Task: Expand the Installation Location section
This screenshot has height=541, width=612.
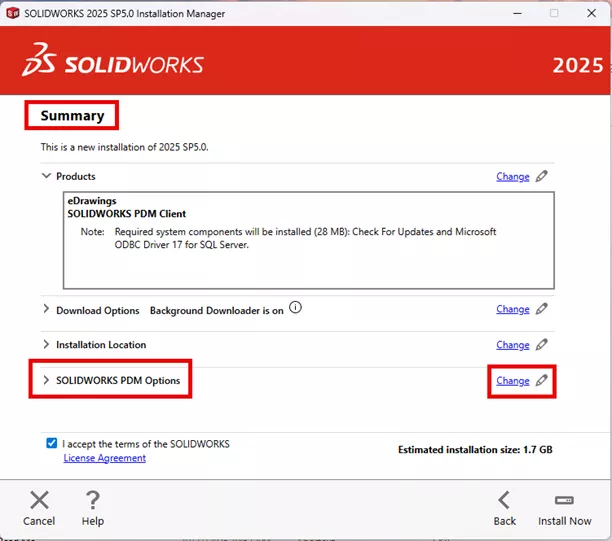Action: coord(46,344)
